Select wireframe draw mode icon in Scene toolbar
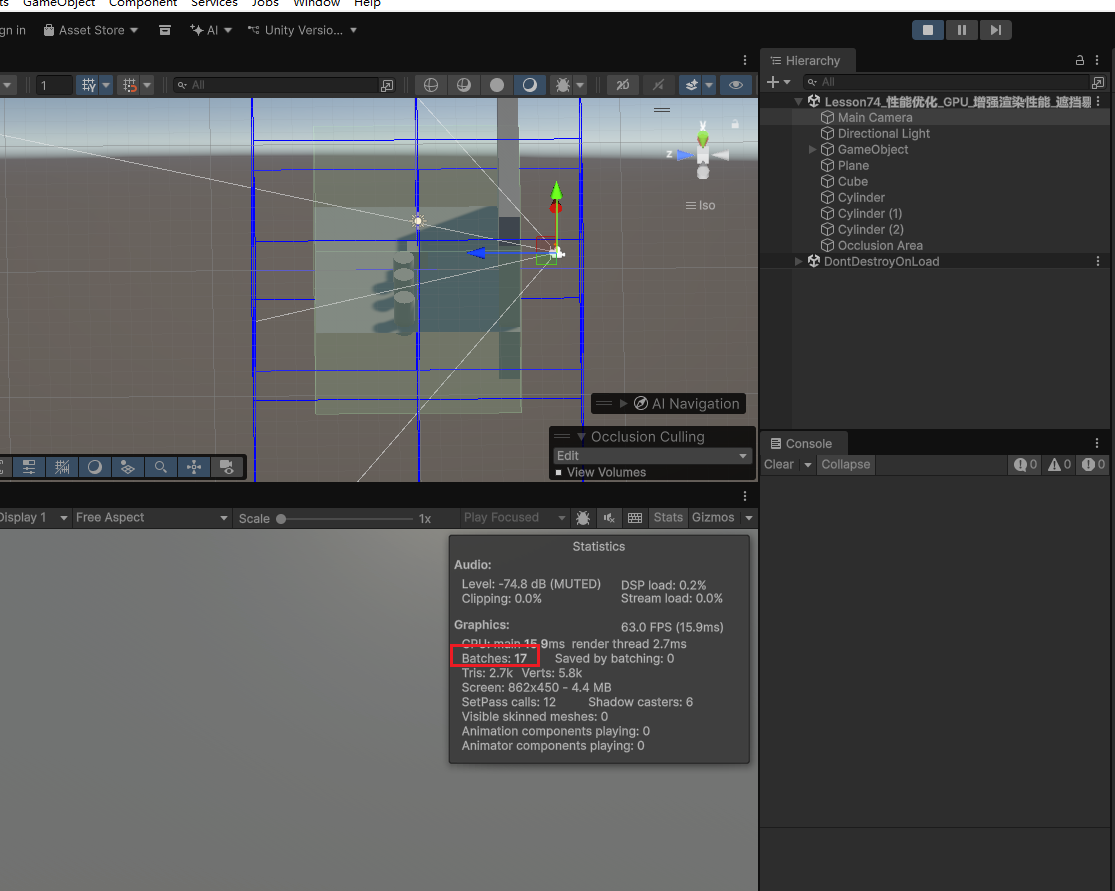The width and height of the screenshot is (1115, 891). pyautogui.click(x=430, y=85)
